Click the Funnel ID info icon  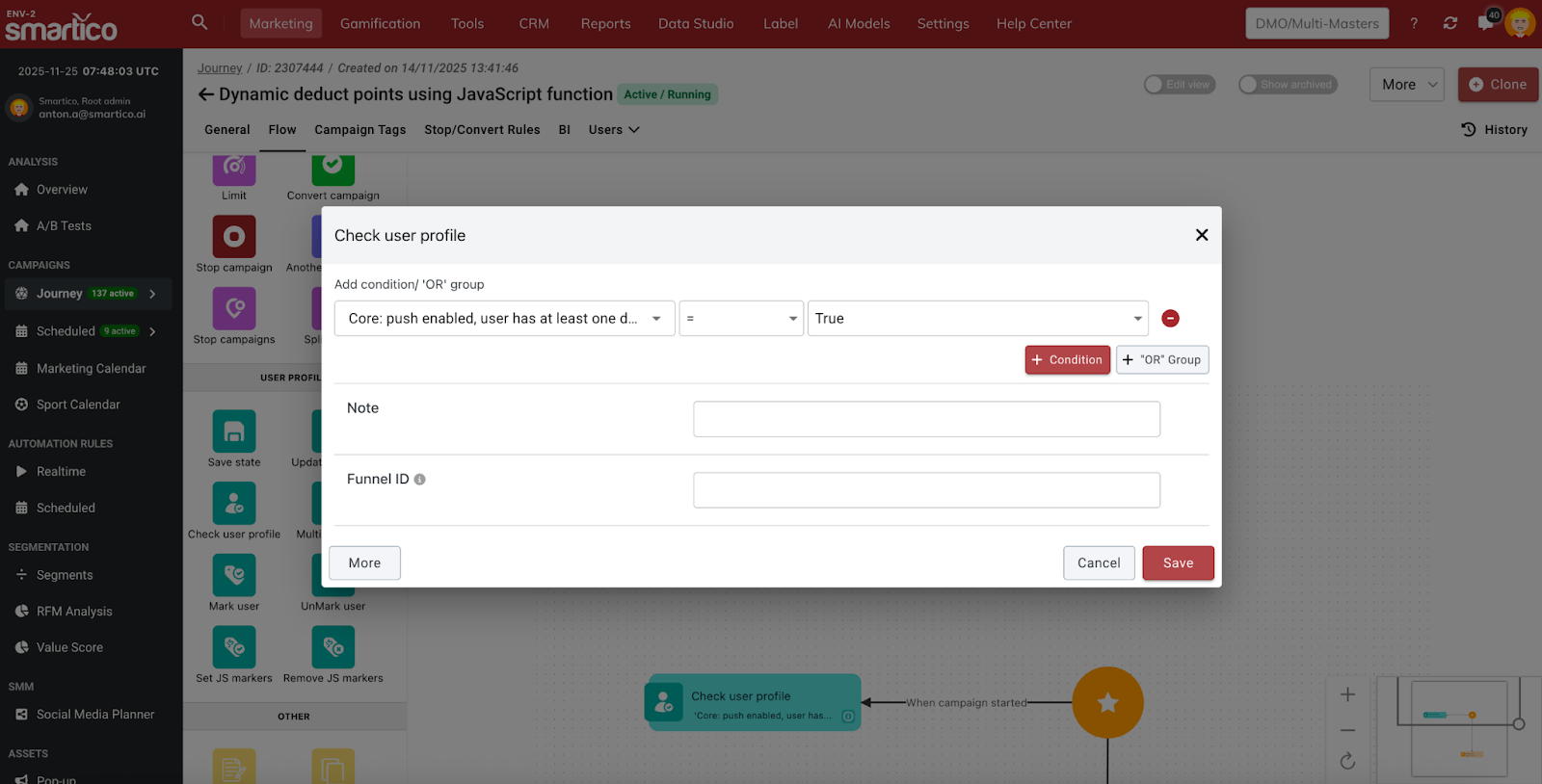(x=420, y=480)
